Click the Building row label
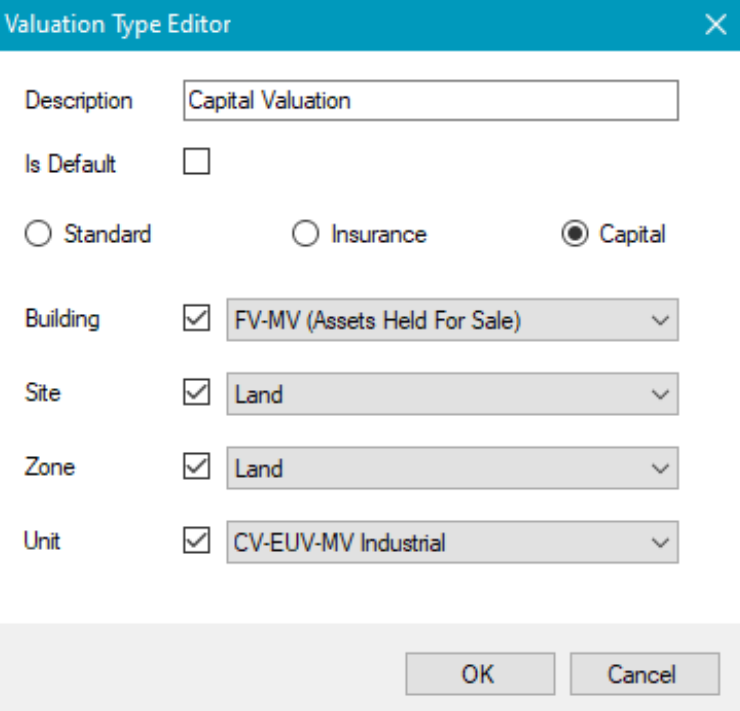Viewport: 740px width, 711px height. pyautogui.click(x=62, y=320)
